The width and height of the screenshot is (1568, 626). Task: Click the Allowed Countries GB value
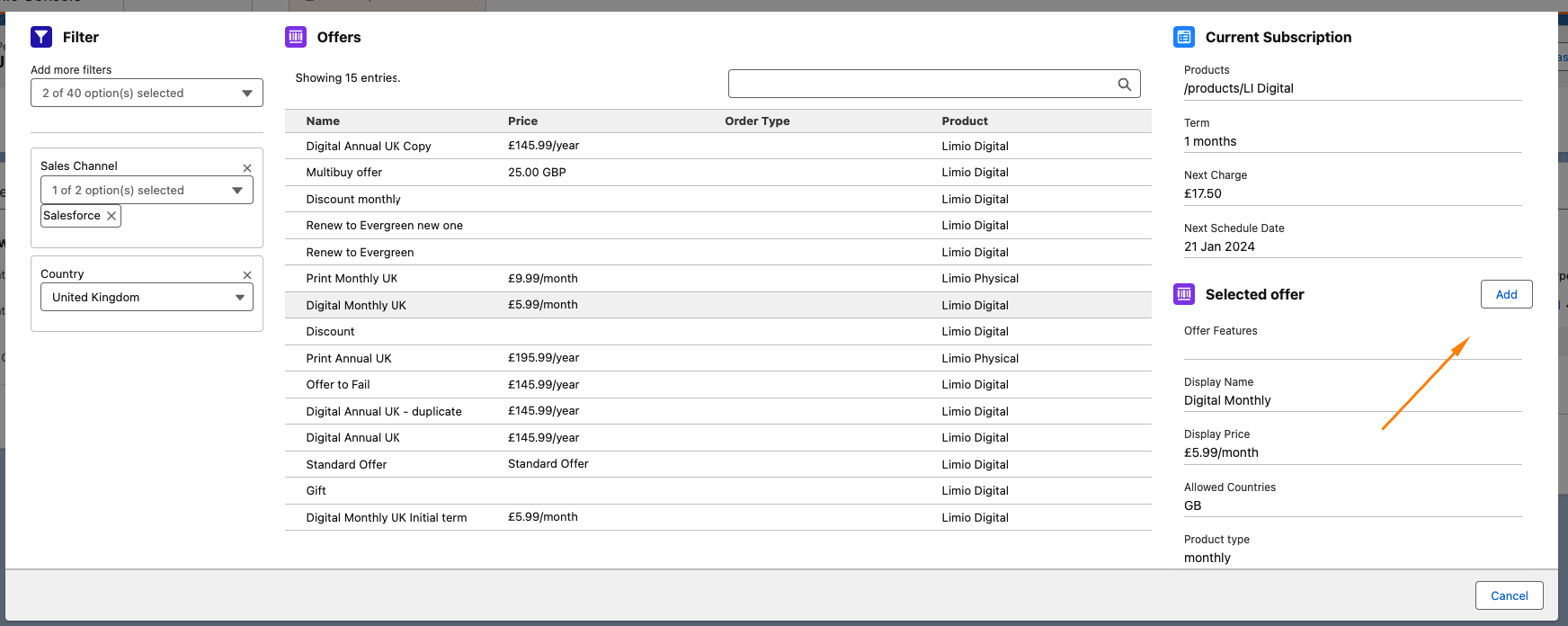point(1192,505)
